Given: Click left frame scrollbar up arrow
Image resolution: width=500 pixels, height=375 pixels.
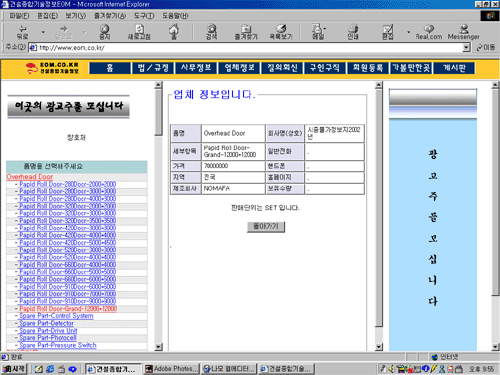Looking at the screenshot, I should pyautogui.click(x=158, y=85).
